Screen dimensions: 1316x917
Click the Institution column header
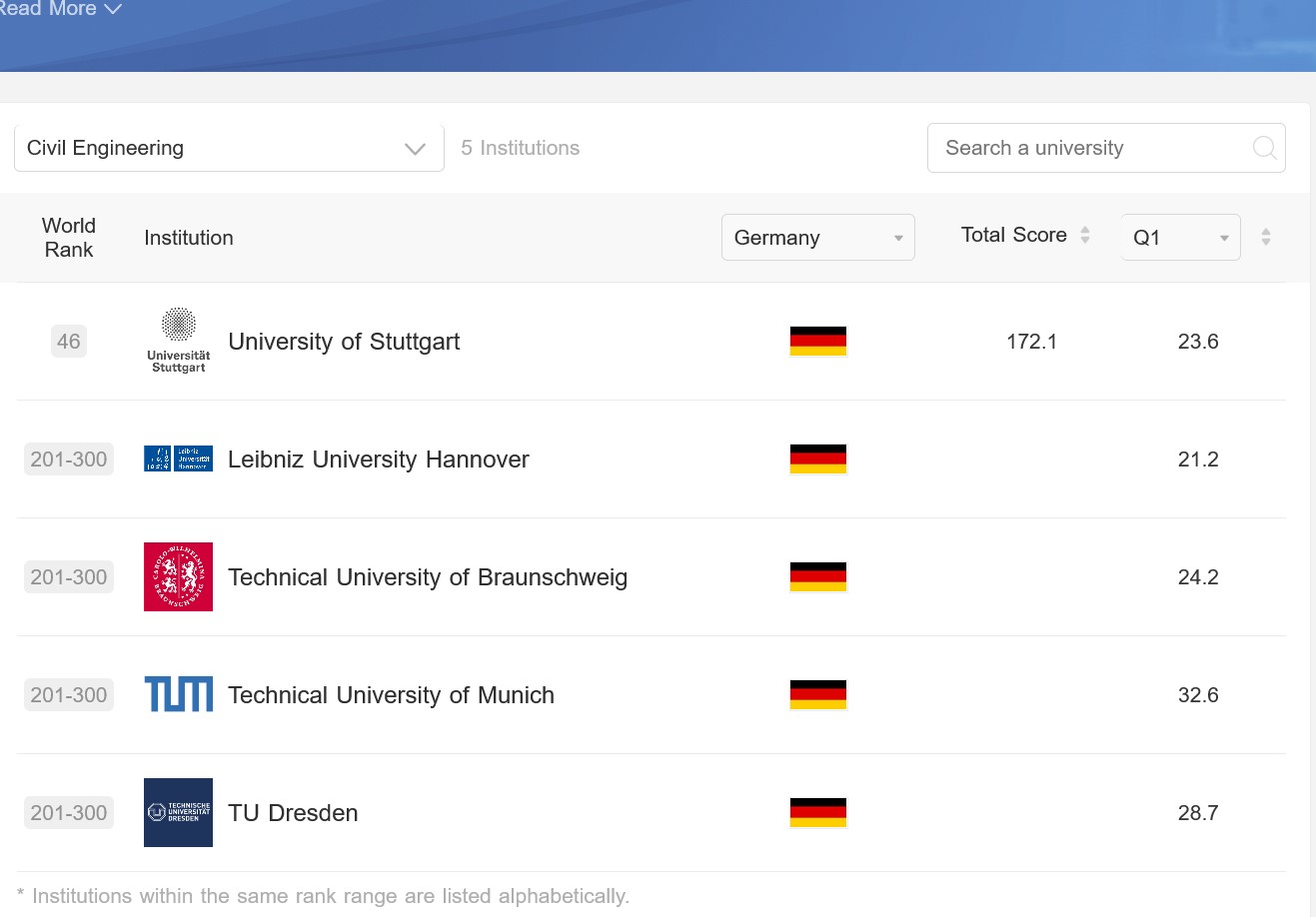pos(189,238)
